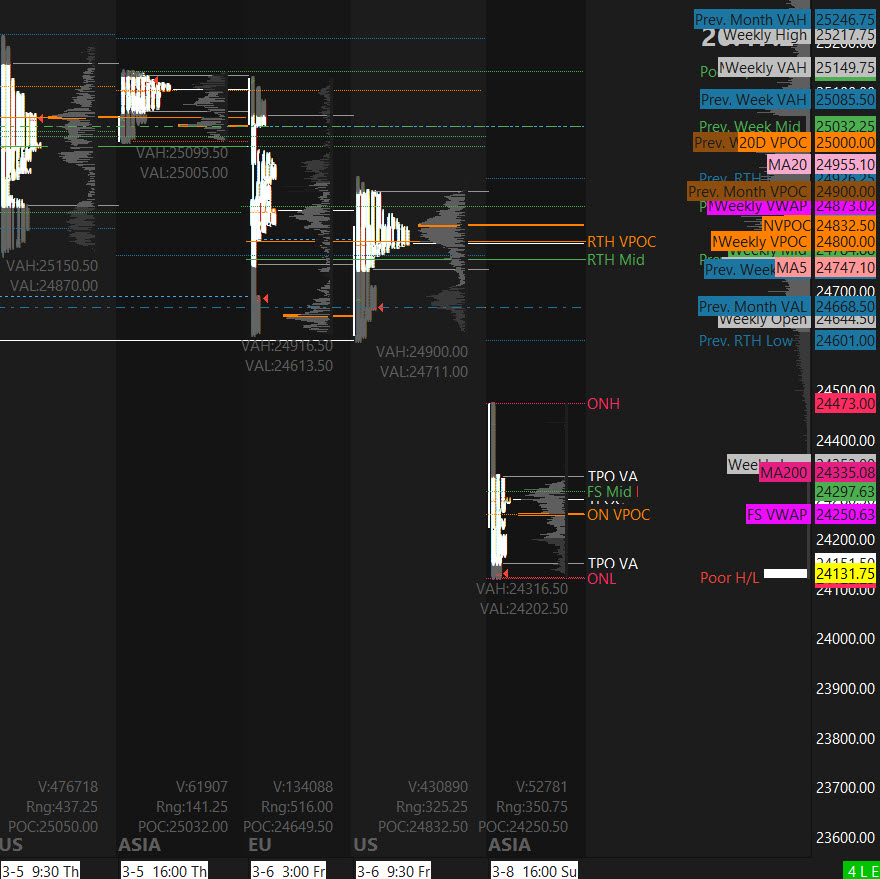Click the 3-8 16:00 Su session marker
This screenshot has height=879, width=880.
[534, 871]
